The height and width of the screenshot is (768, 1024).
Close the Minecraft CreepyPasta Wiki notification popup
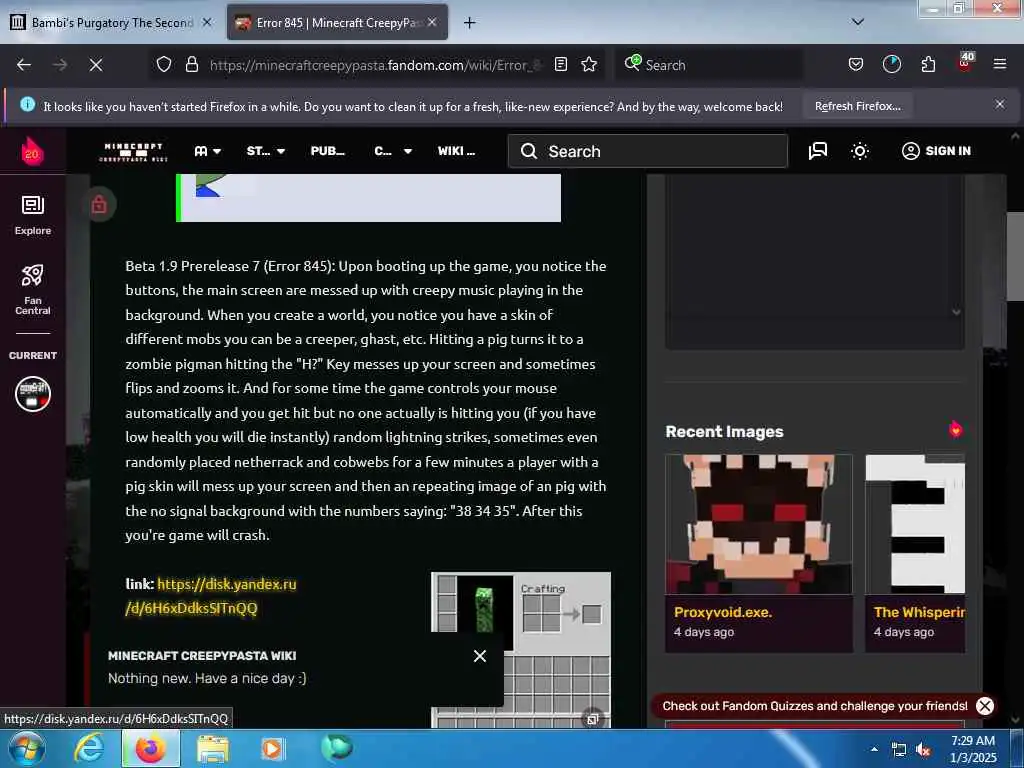click(x=479, y=656)
